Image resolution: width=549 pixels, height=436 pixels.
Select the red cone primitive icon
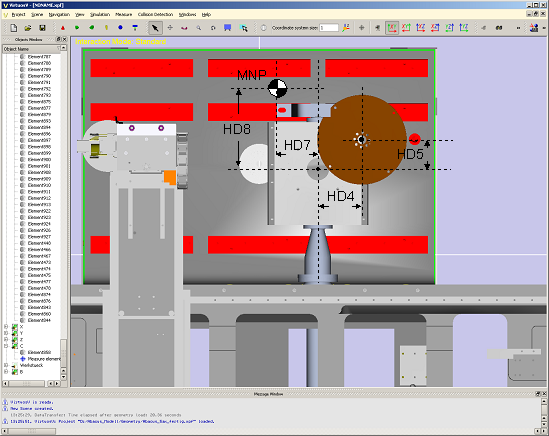click(63, 28)
